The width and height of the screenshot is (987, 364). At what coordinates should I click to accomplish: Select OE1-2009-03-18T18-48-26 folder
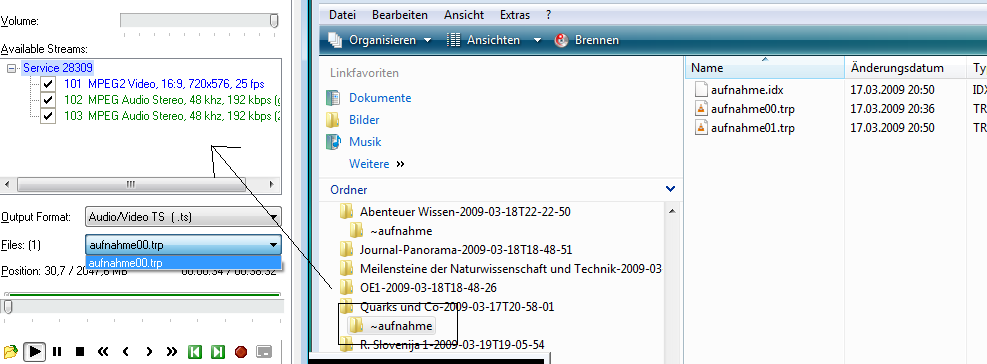point(428,288)
